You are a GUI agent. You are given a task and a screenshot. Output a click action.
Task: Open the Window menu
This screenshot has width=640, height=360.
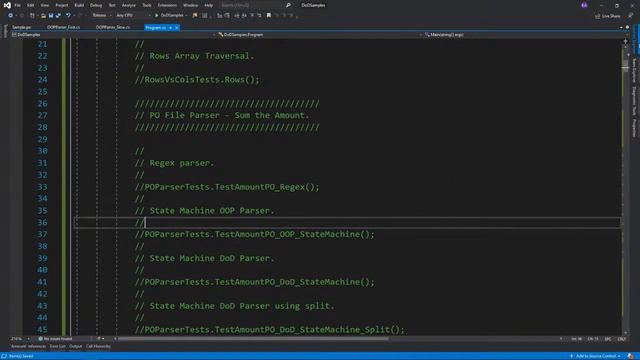(190, 5)
